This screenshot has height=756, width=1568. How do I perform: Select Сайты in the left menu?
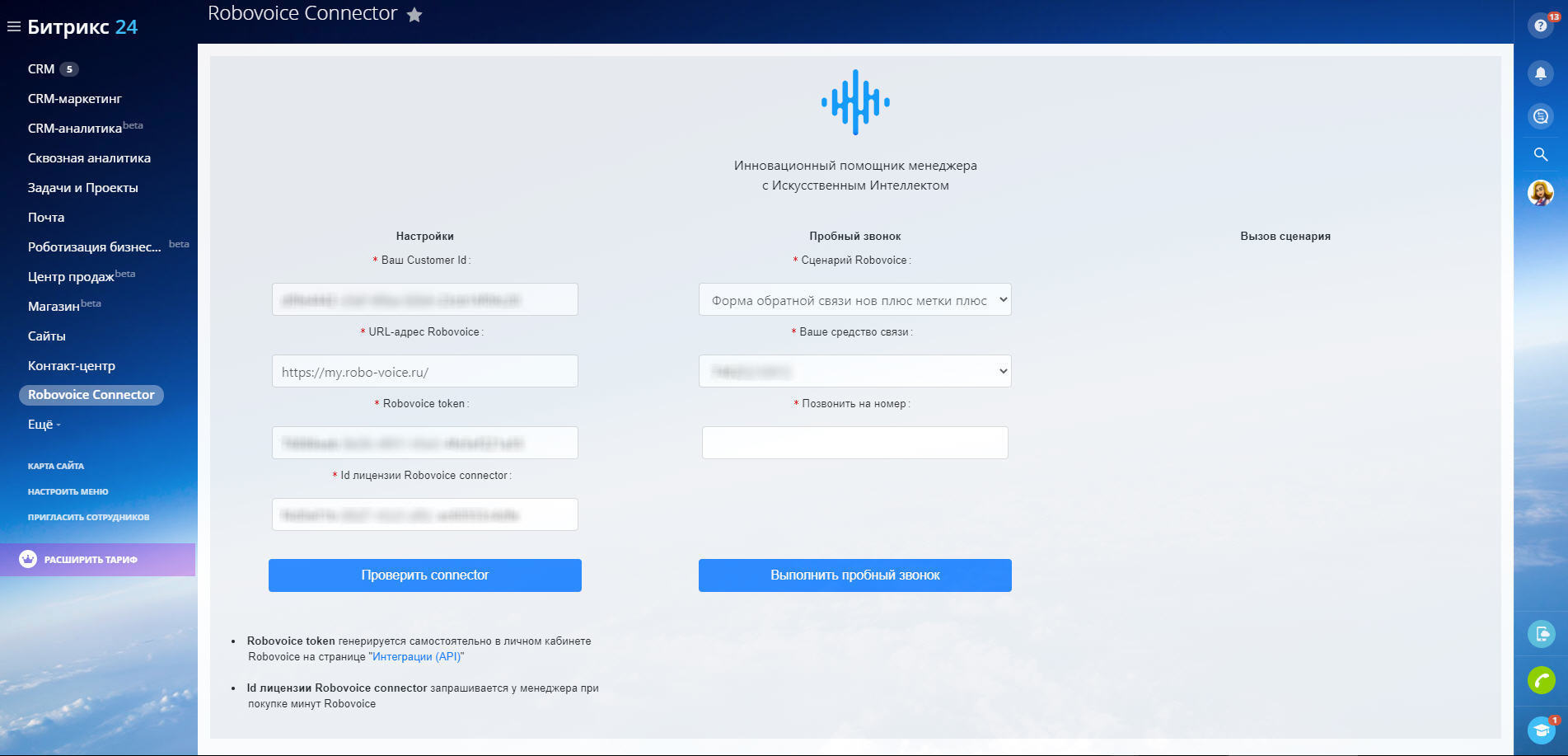point(47,336)
